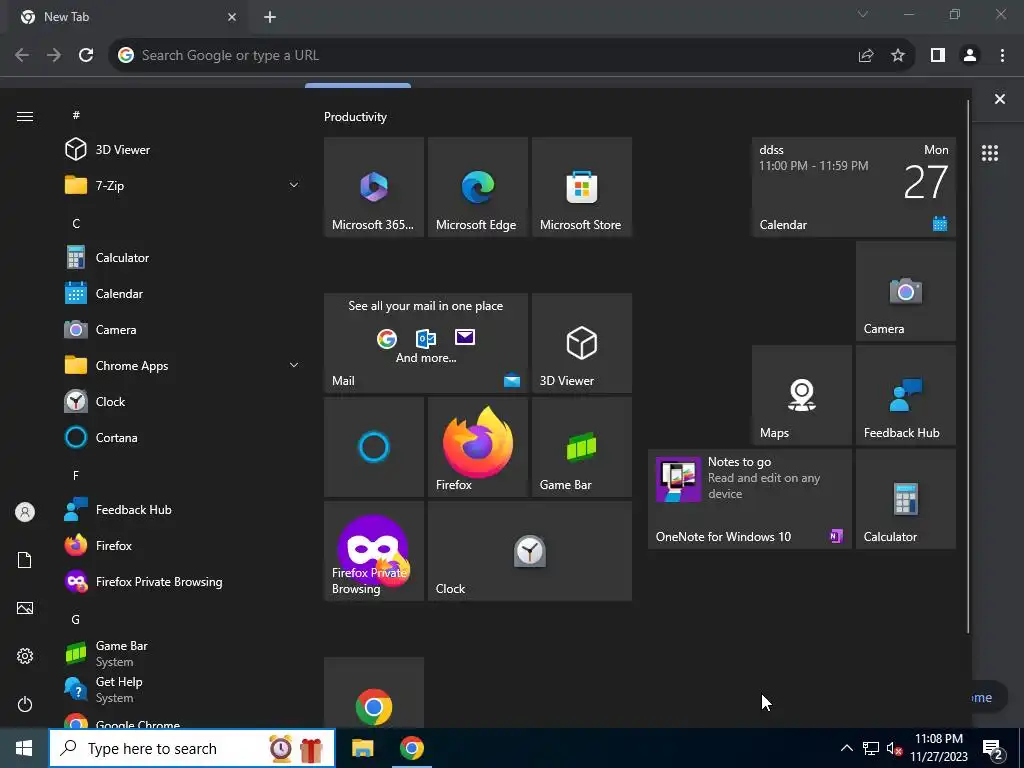Open the Firefox Private Browsing tile
Screen dimensions: 1024x768
pyautogui.click(x=374, y=551)
